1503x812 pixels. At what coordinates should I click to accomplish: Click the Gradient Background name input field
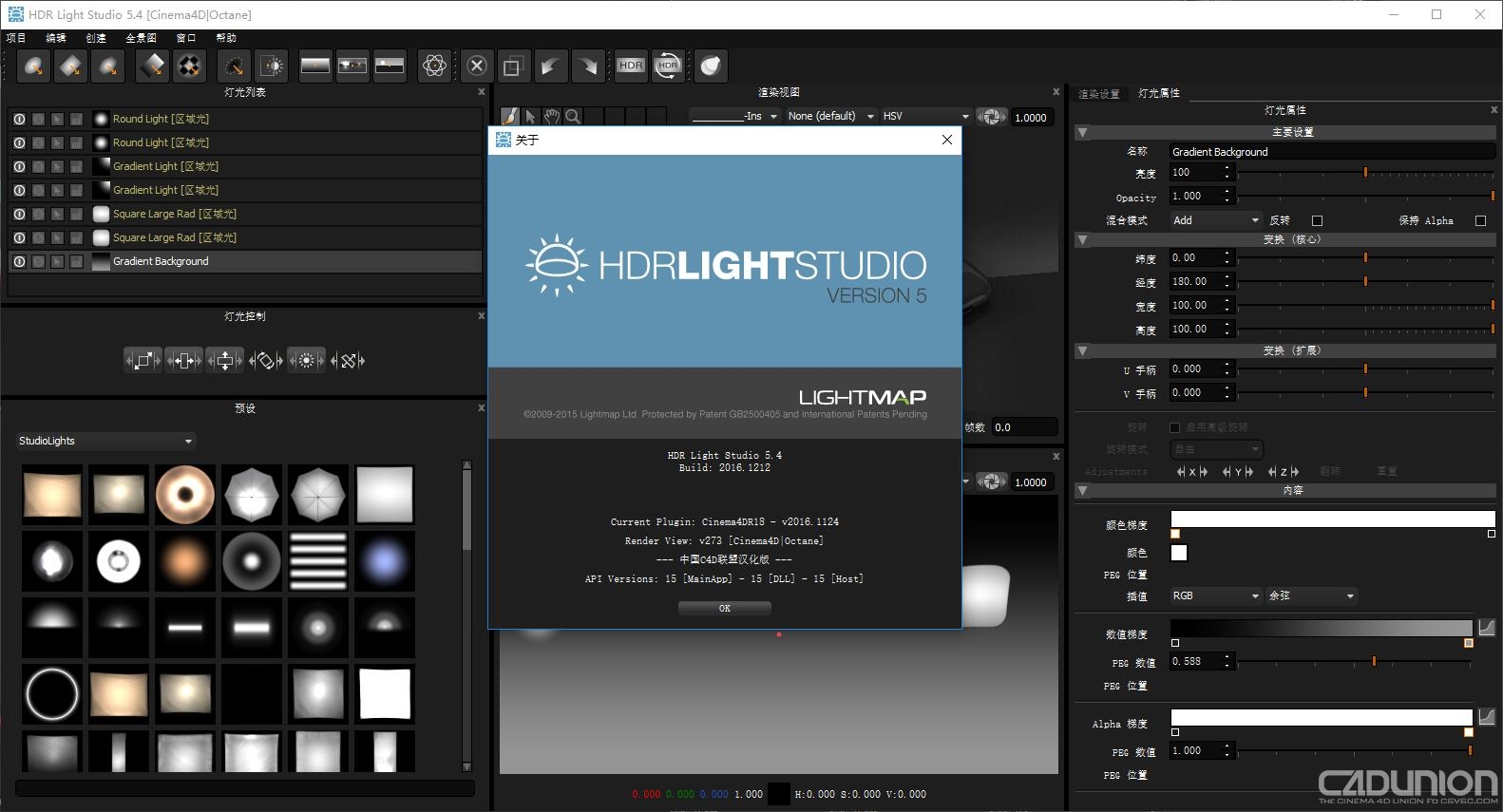(1332, 151)
